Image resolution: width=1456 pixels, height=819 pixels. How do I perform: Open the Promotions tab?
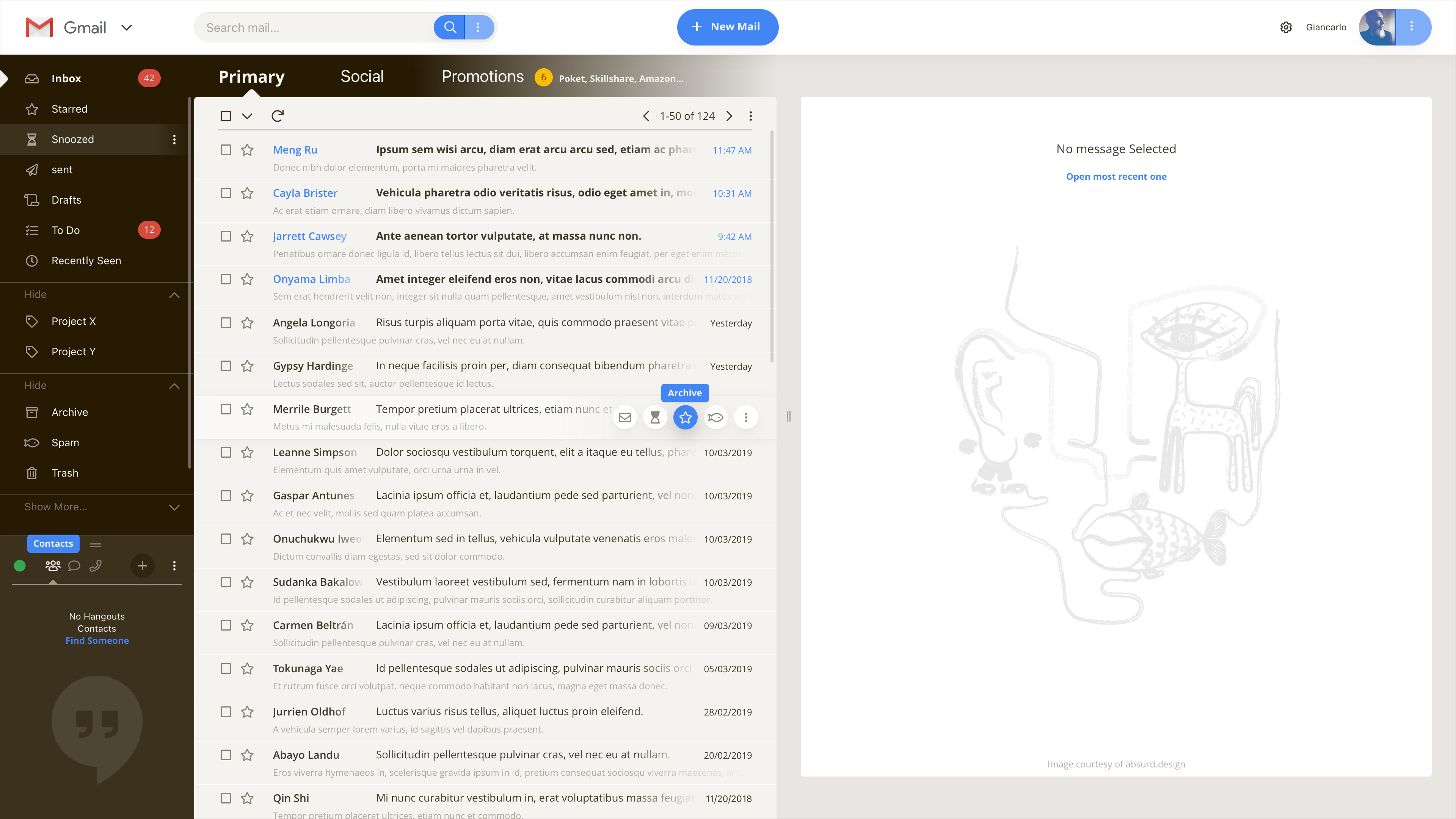coord(482,76)
